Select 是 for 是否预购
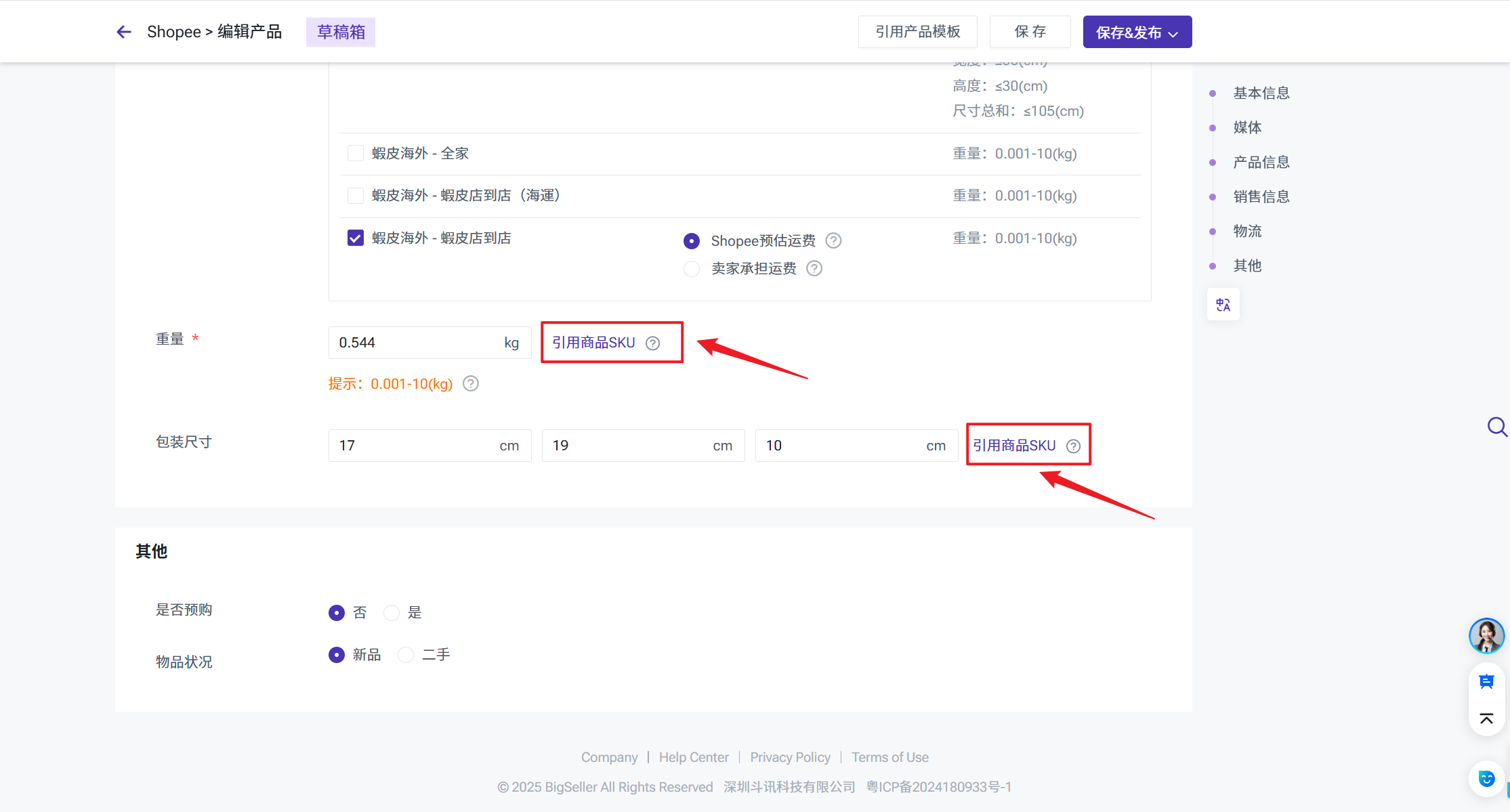The height and width of the screenshot is (812, 1510). [x=392, y=613]
